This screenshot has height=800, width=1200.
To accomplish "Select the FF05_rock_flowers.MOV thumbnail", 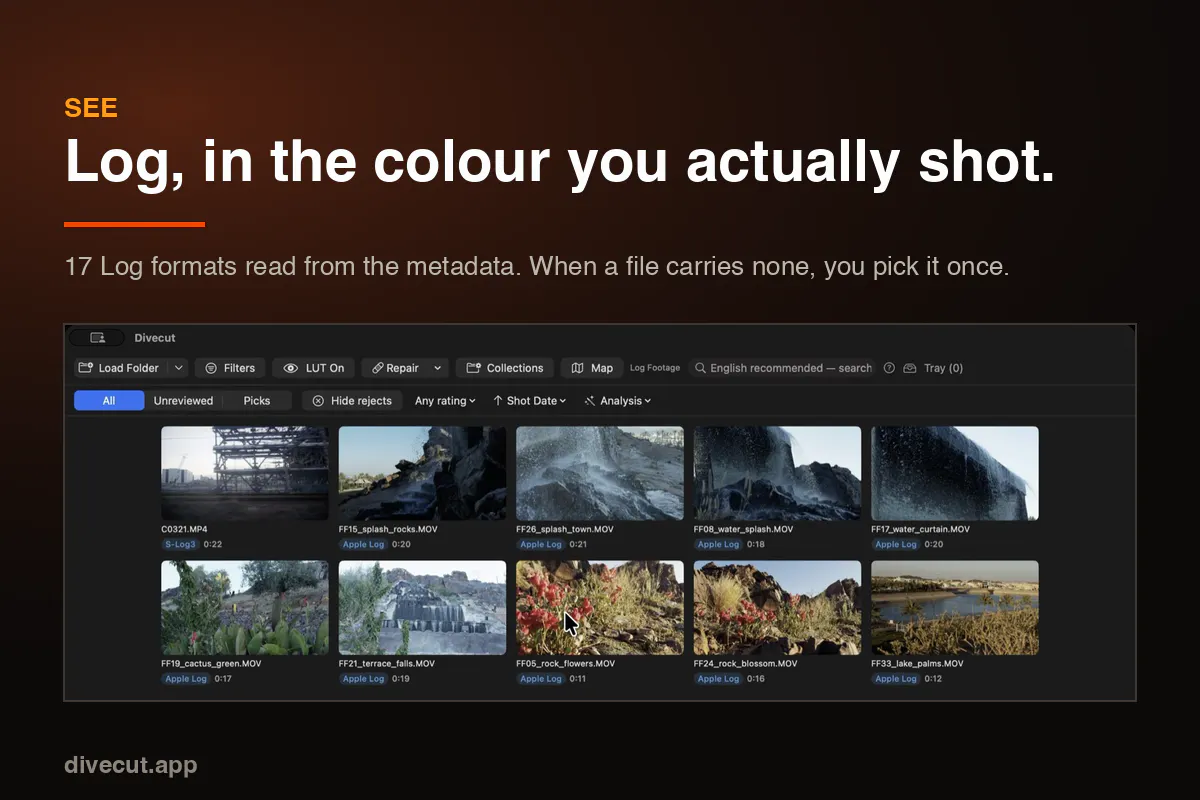I will 600,607.
